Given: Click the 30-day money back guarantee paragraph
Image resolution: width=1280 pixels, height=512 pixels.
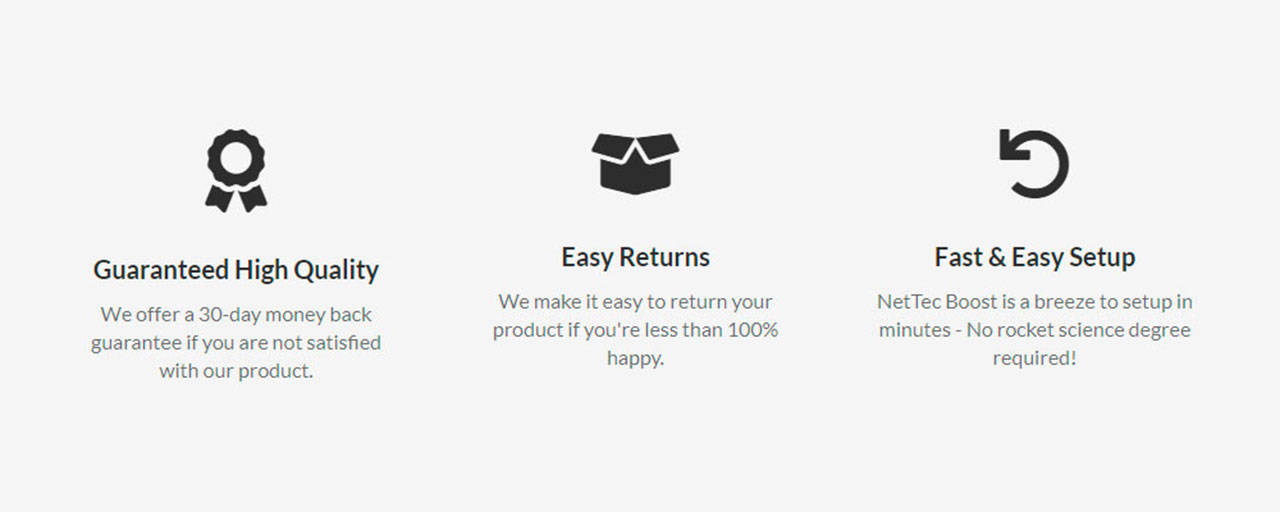Looking at the screenshot, I should coord(236,342).
